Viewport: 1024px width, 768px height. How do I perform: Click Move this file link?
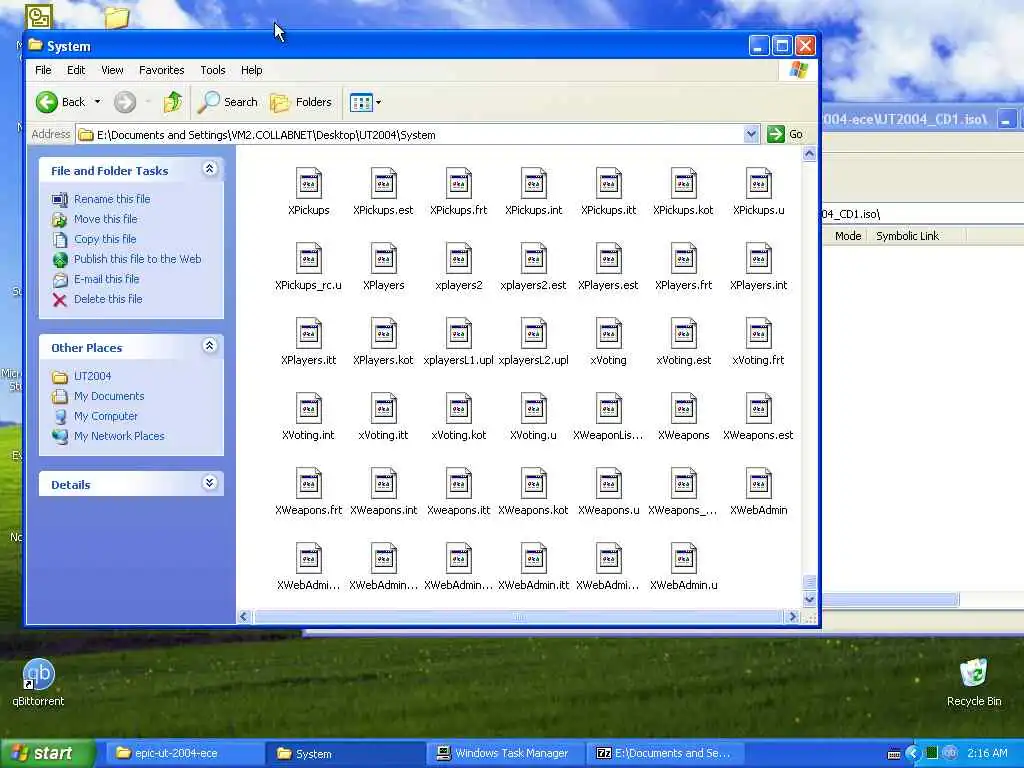pyautogui.click(x=106, y=219)
